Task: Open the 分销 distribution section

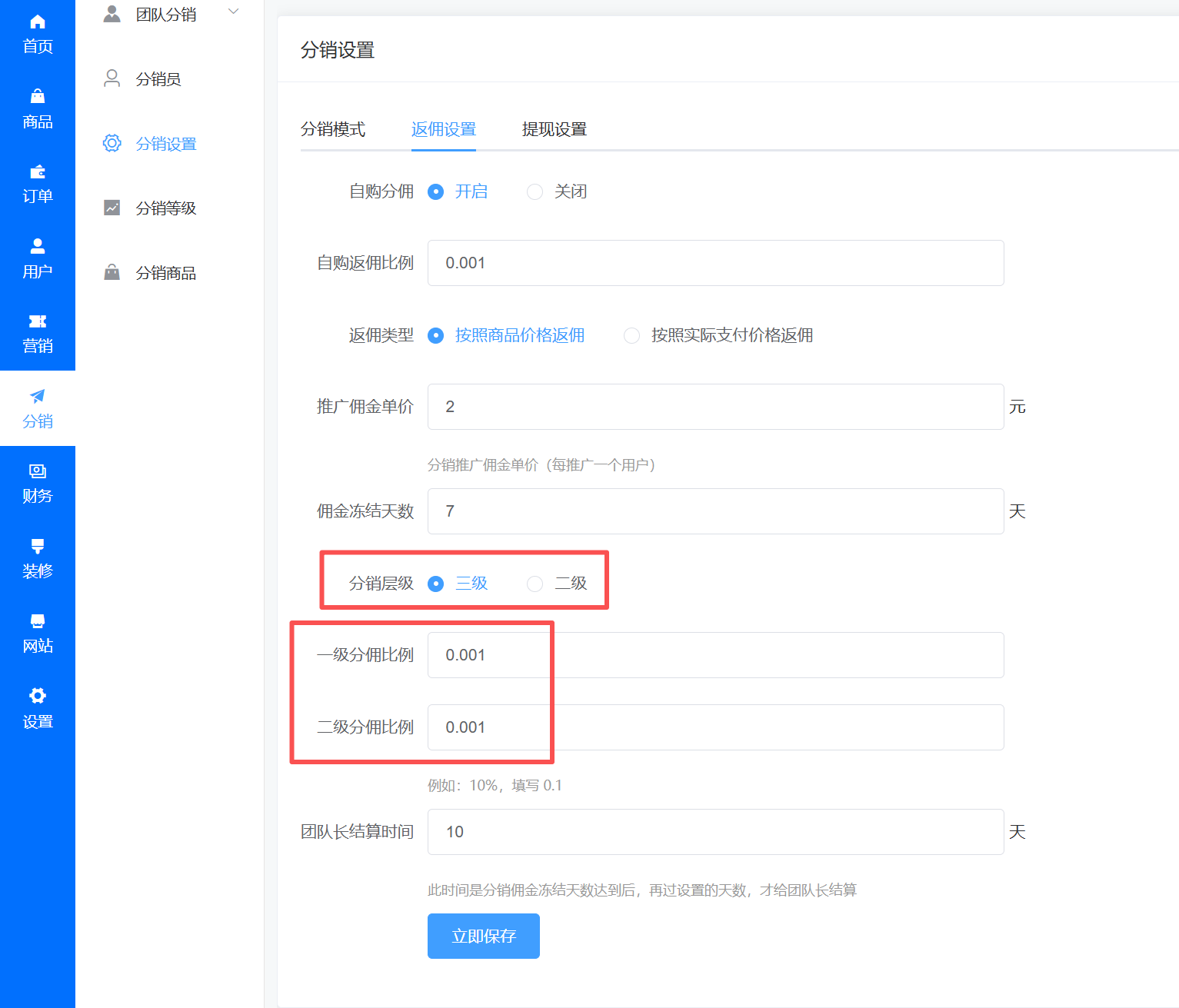Action: point(37,408)
